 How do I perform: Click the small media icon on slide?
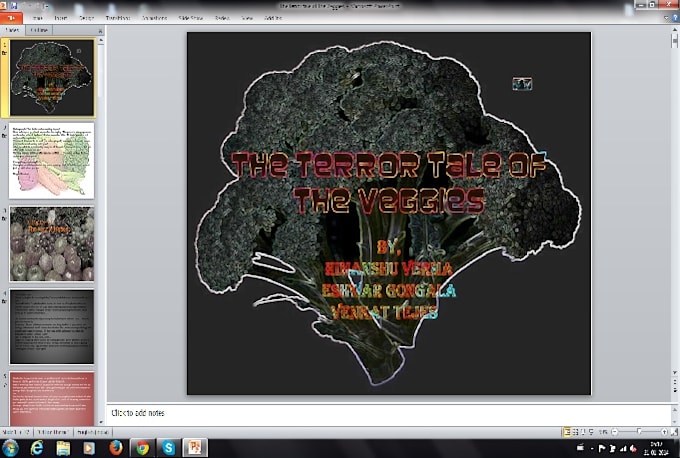tap(522, 84)
